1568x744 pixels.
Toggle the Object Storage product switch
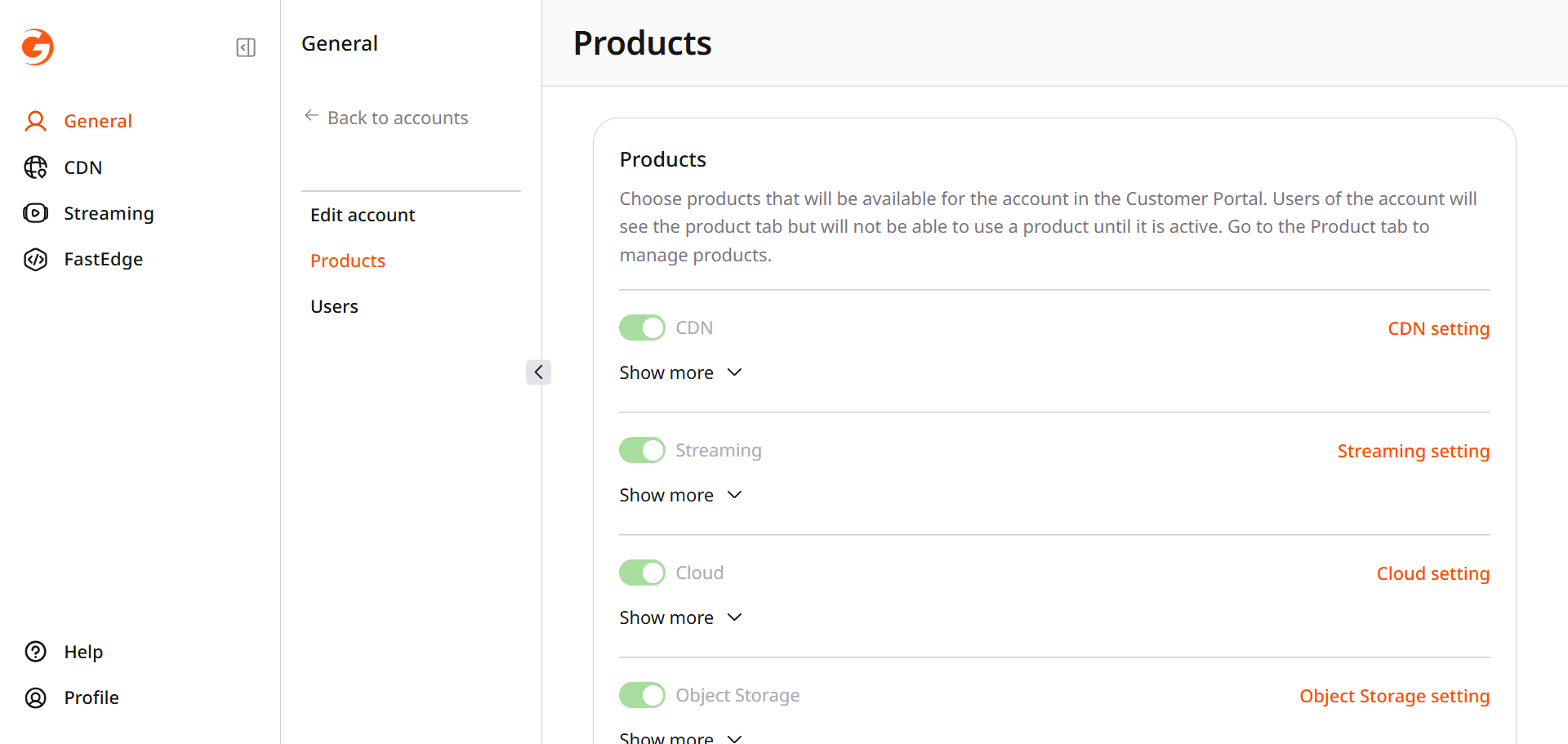click(x=642, y=695)
